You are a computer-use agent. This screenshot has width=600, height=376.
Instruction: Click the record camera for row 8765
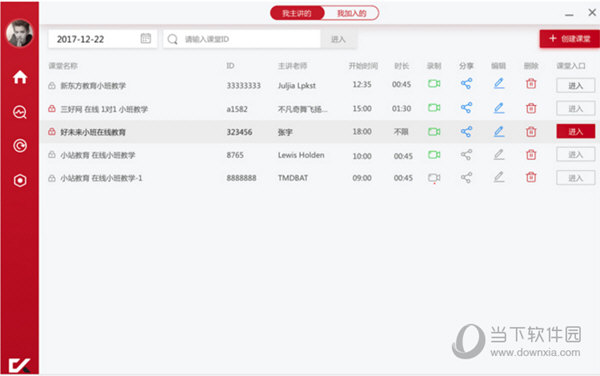coord(434,155)
